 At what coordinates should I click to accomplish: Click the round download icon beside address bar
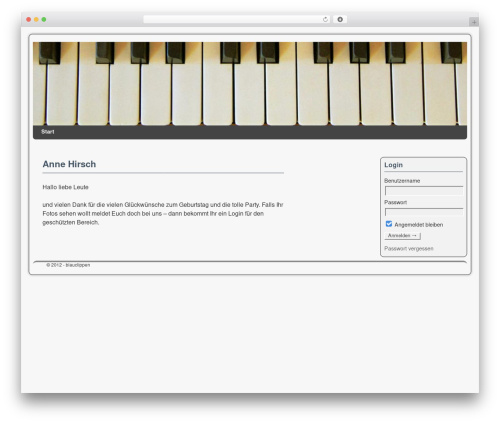pyautogui.click(x=340, y=20)
